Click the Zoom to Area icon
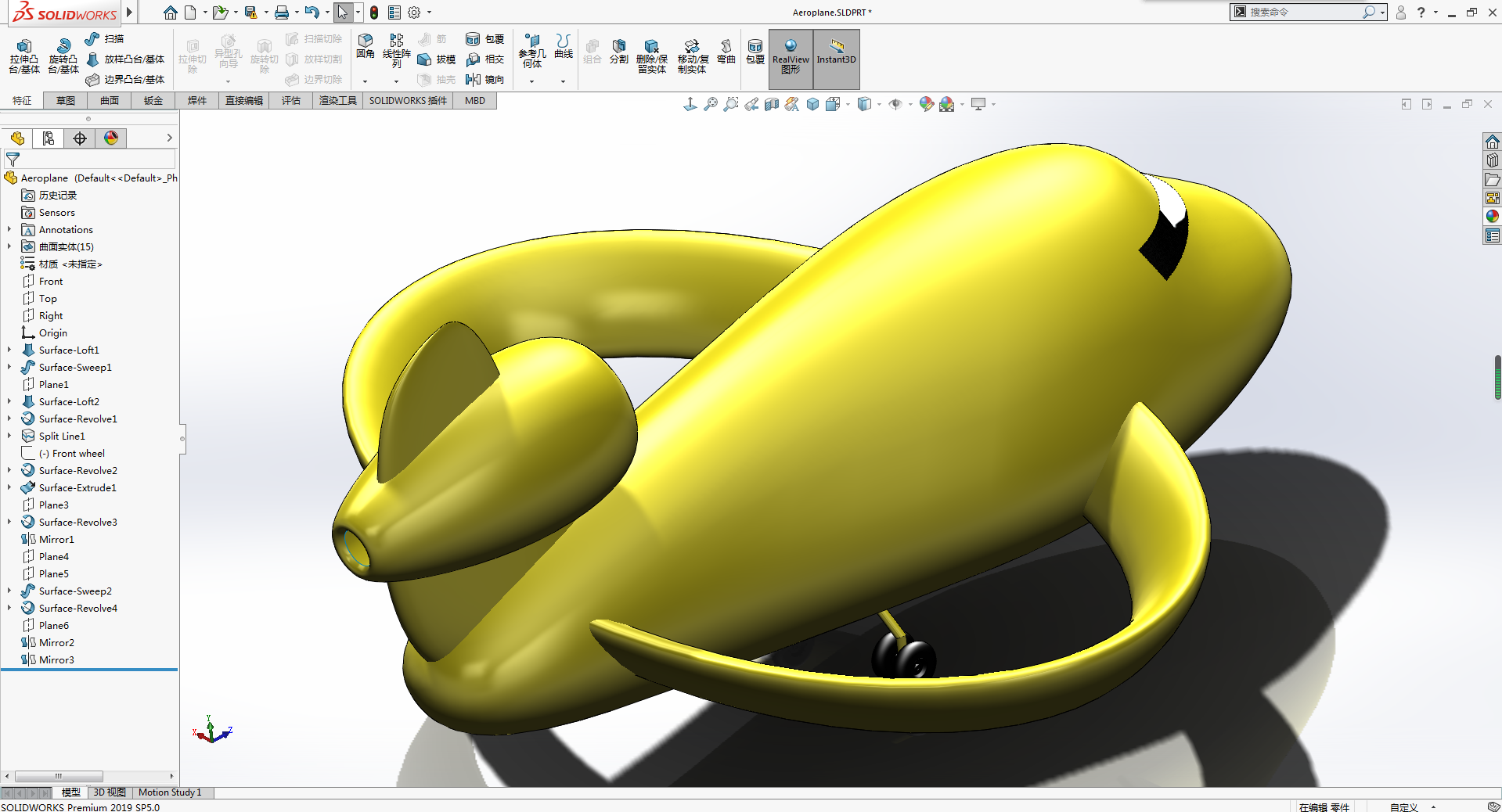Screen dimensions: 1502x812 click(x=731, y=104)
